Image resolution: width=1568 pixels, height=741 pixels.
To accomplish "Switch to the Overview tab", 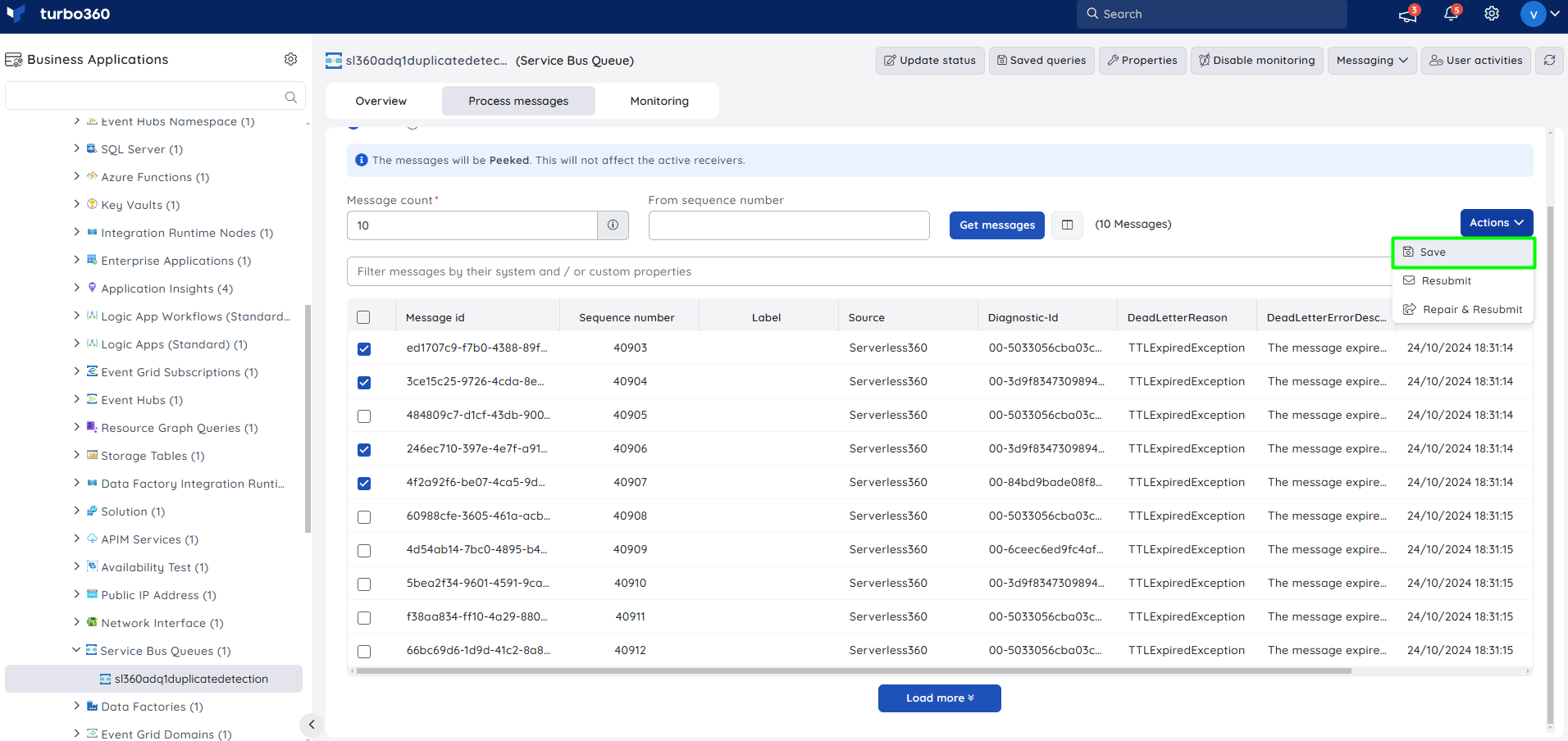I will coord(381,101).
